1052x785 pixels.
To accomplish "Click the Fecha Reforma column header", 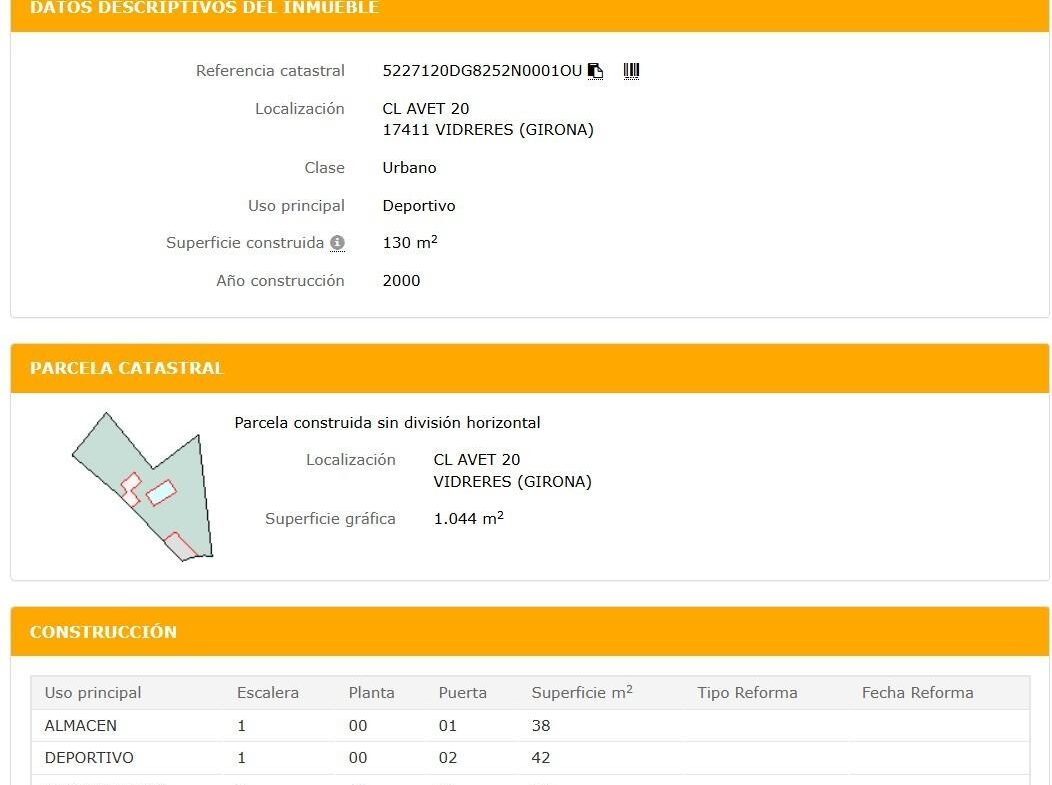I will (917, 693).
